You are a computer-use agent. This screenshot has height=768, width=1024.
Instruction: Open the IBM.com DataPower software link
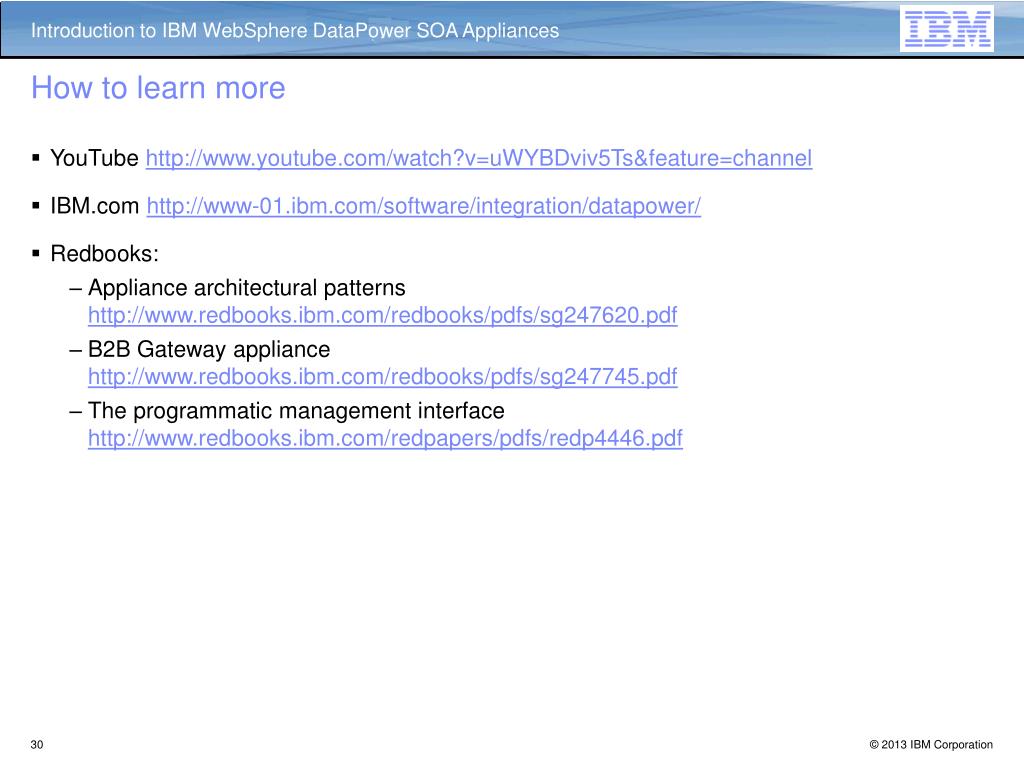424,206
